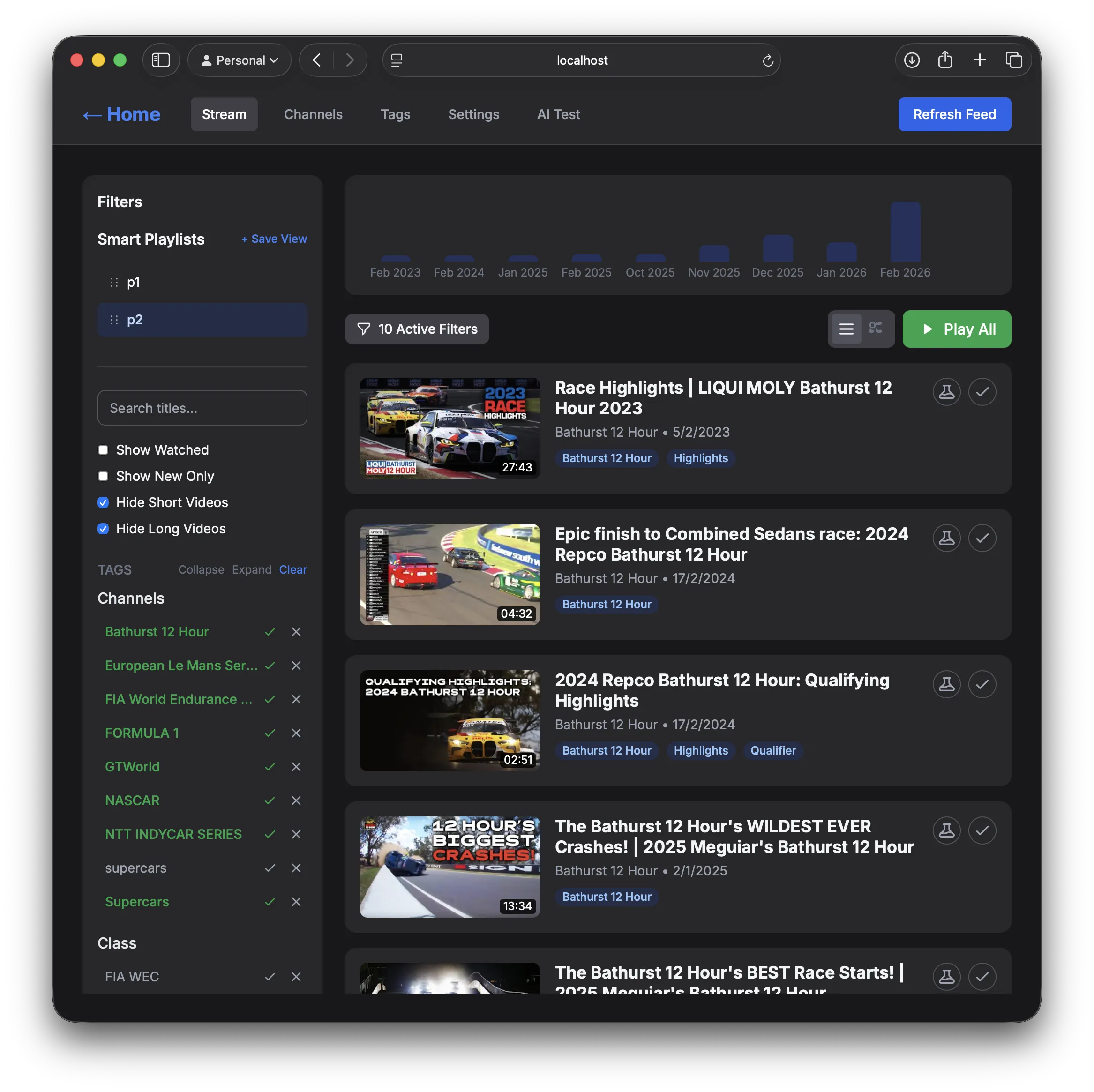This screenshot has width=1094, height=1092.
Task: Uncheck Hide Short Videos
Action: pyautogui.click(x=103, y=502)
